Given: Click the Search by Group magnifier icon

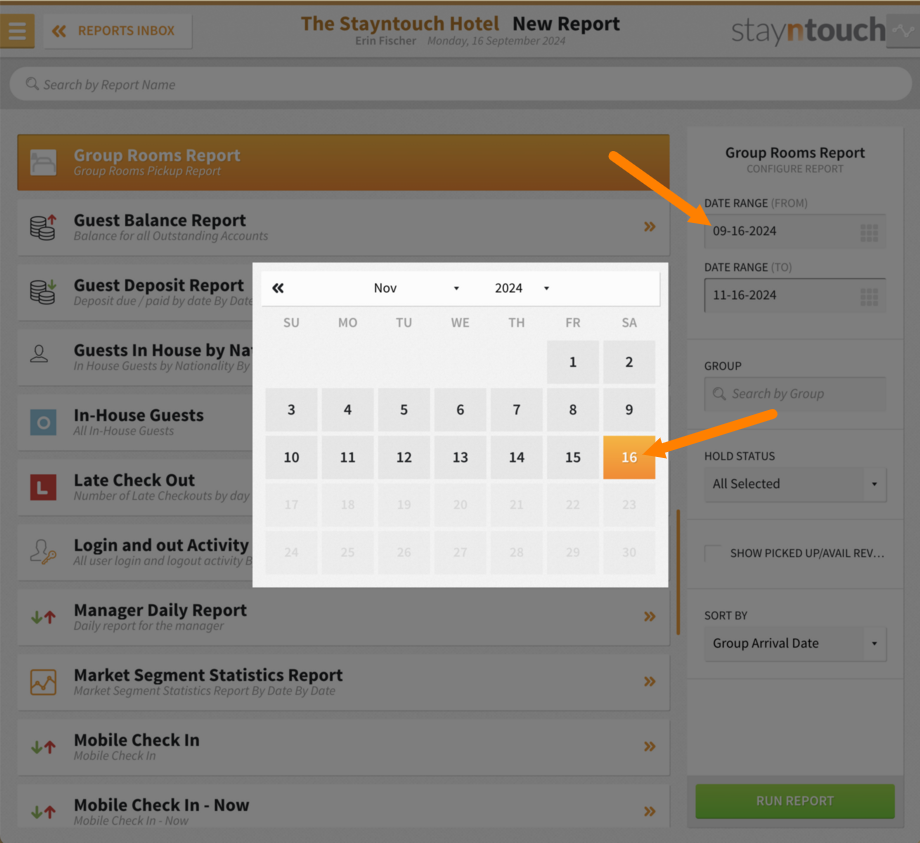Looking at the screenshot, I should point(719,394).
